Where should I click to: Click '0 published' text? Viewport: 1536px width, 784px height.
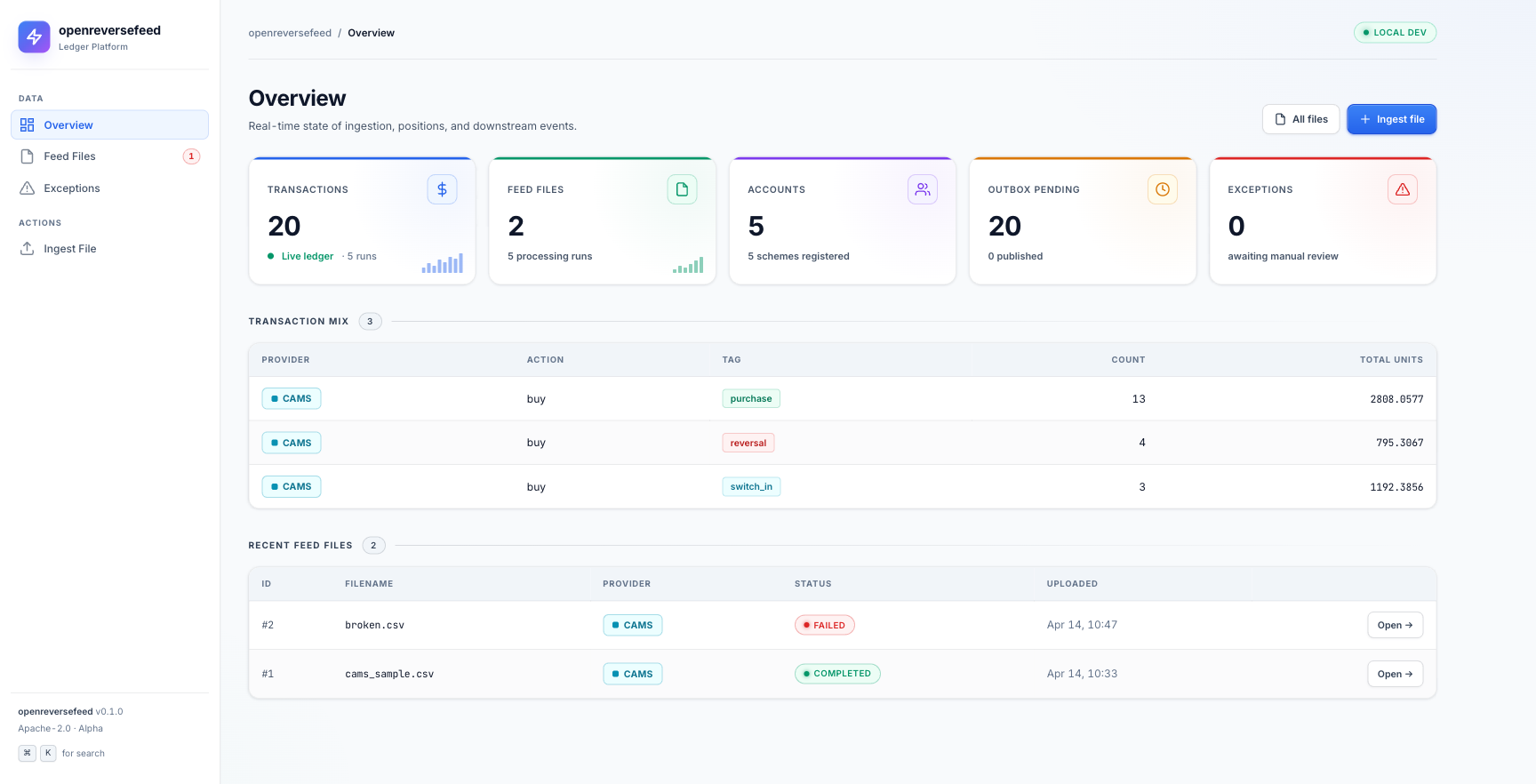(1015, 256)
